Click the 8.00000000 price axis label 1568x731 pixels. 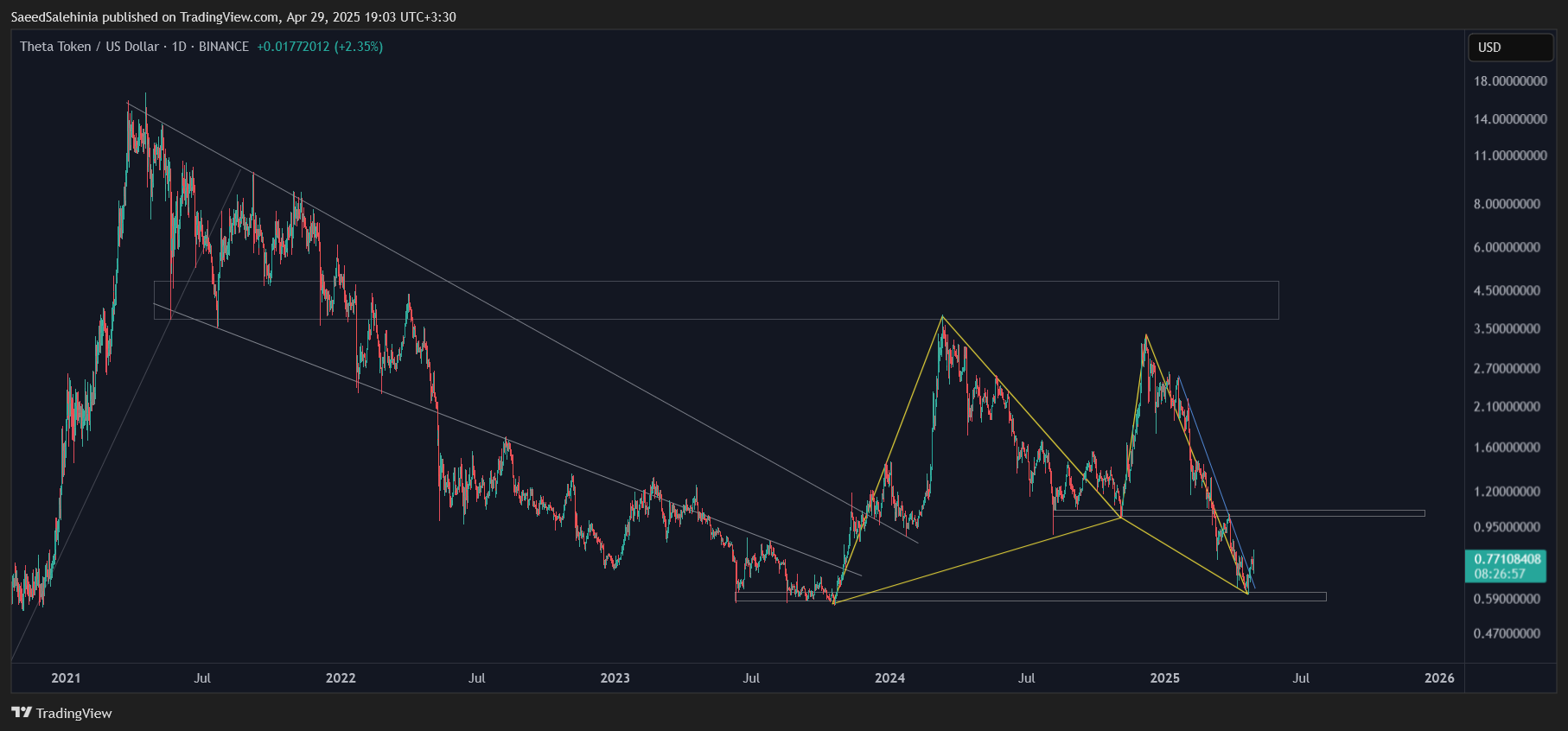click(x=1507, y=204)
